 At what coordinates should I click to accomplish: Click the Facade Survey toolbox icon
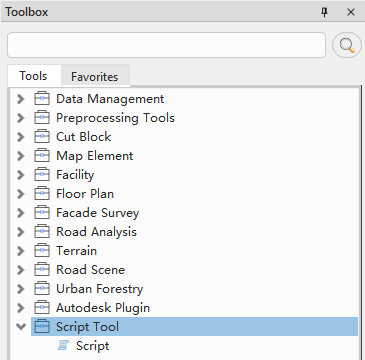[x=42, y=213]
